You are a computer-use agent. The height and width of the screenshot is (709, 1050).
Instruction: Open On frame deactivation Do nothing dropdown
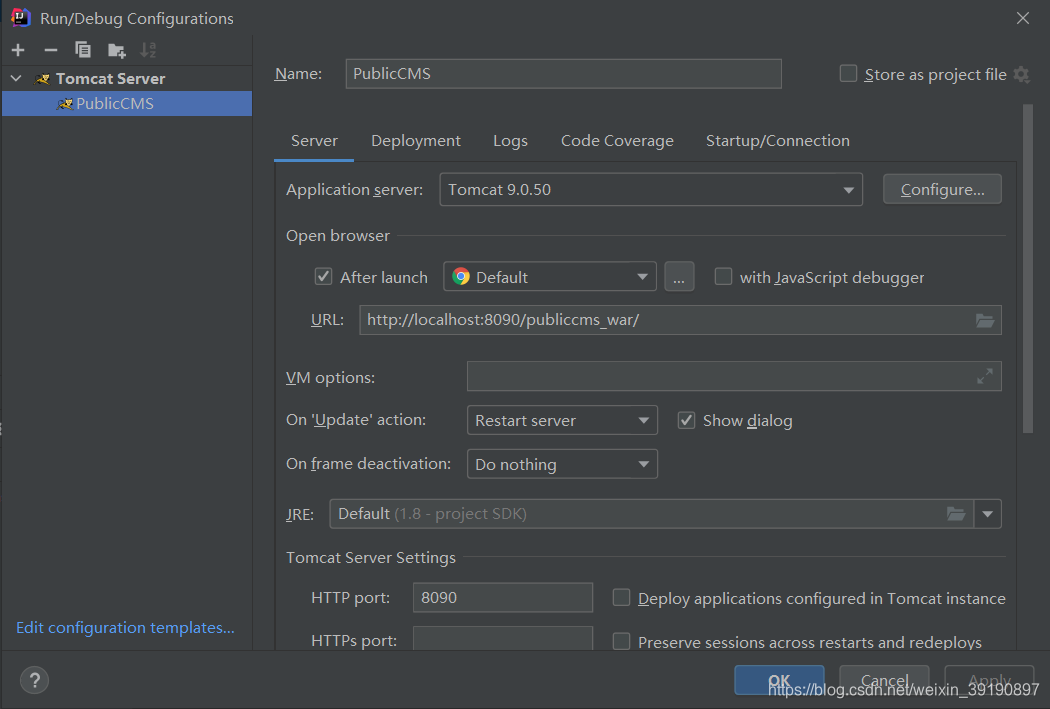coord(562,464)
